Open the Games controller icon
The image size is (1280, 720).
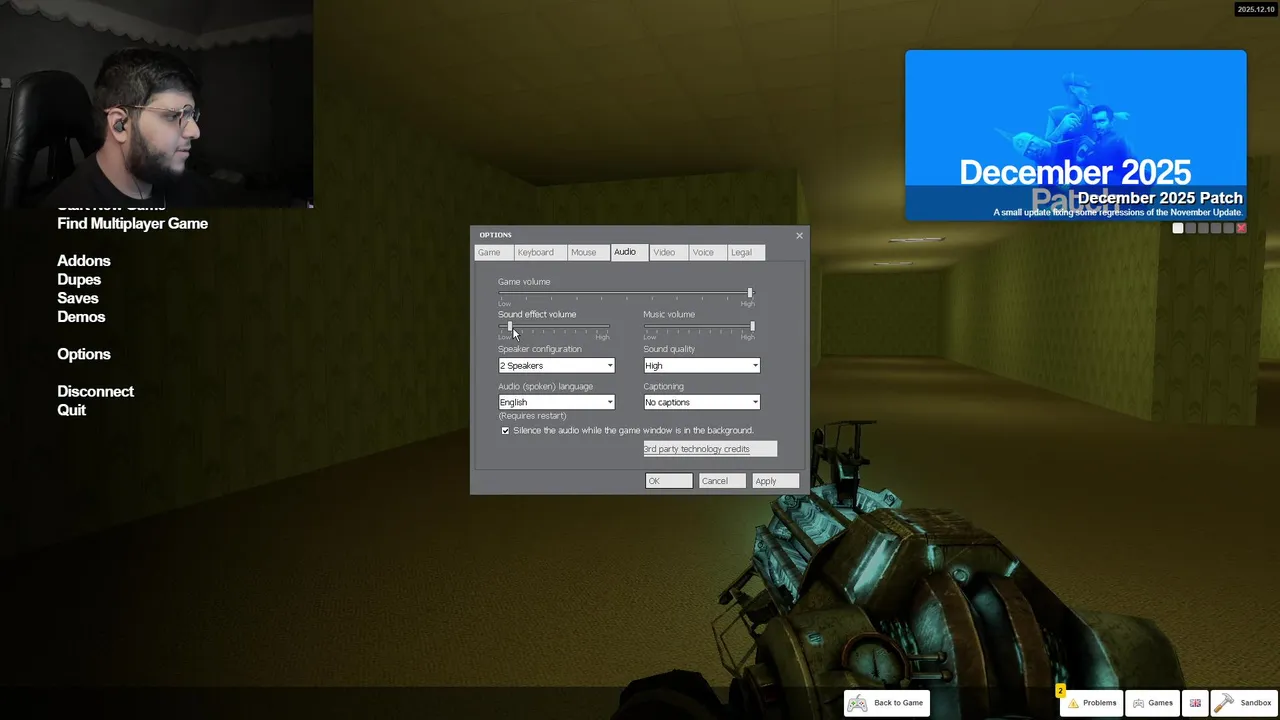point(1138,703)
